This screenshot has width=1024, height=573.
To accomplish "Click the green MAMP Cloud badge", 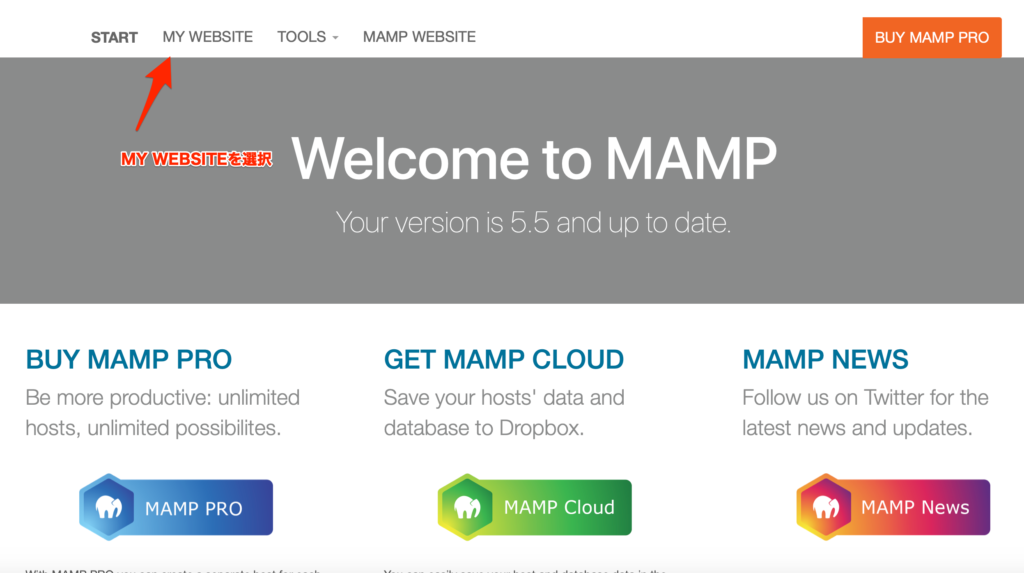I will (535, 507).
